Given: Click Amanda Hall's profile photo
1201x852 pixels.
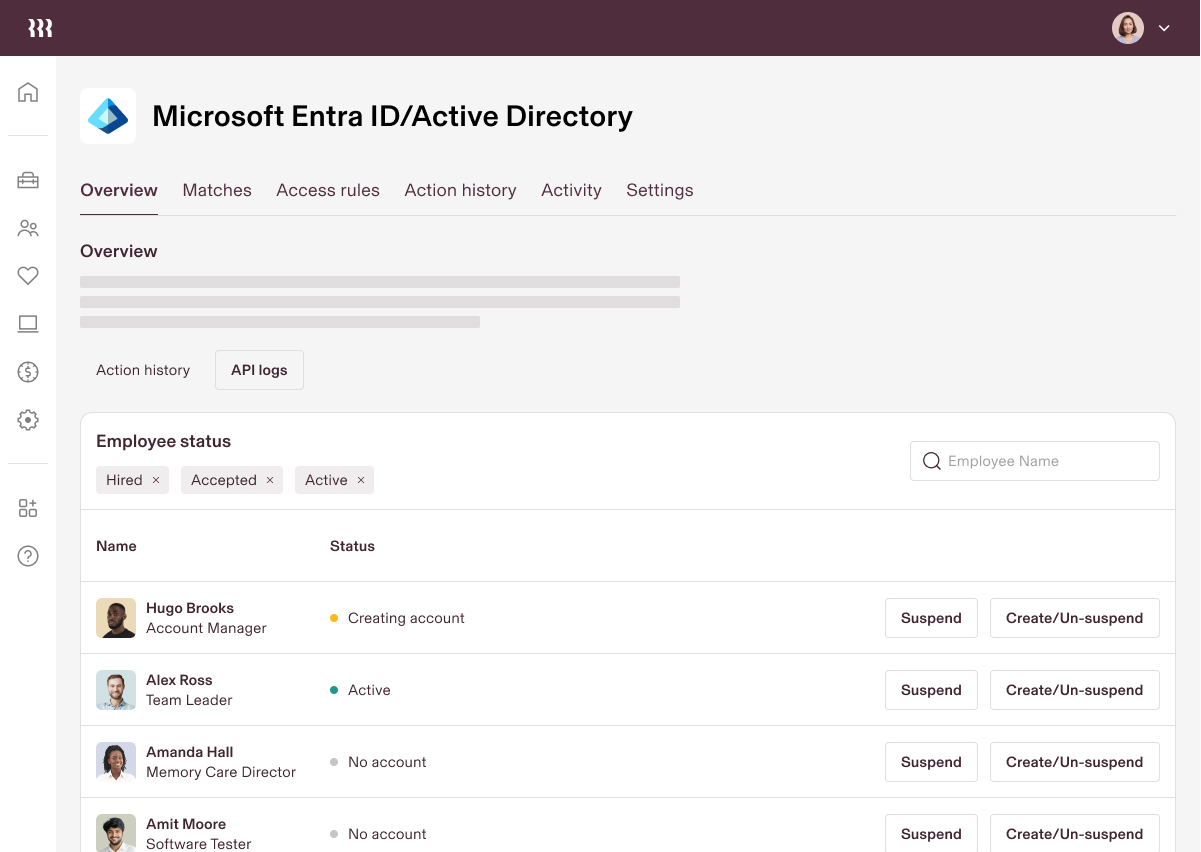Looking at the screenshot, I should coord(116,762).
